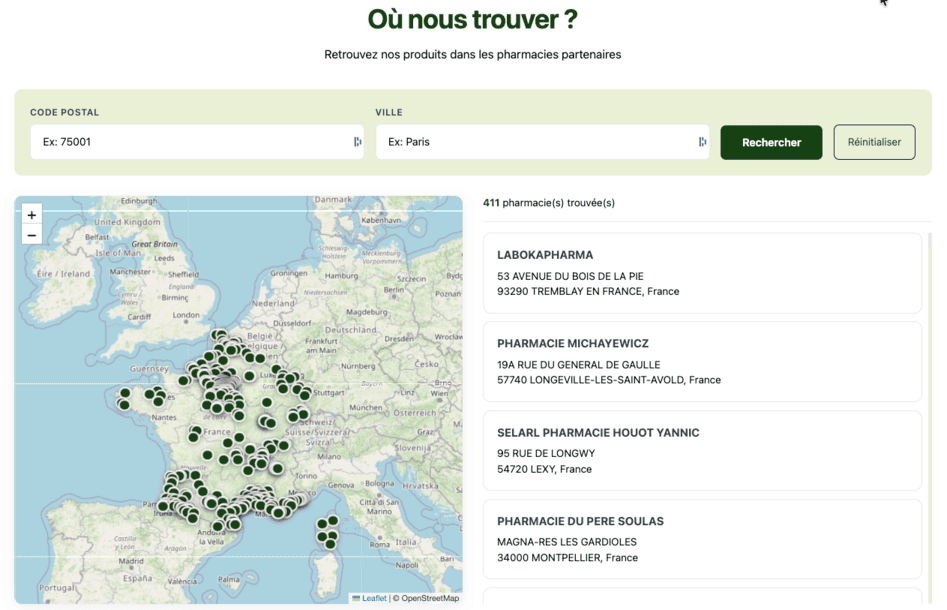Click 34000 MONTPELLIER, France text
This screenshot has width=947, height=610.
click(567, 557)
